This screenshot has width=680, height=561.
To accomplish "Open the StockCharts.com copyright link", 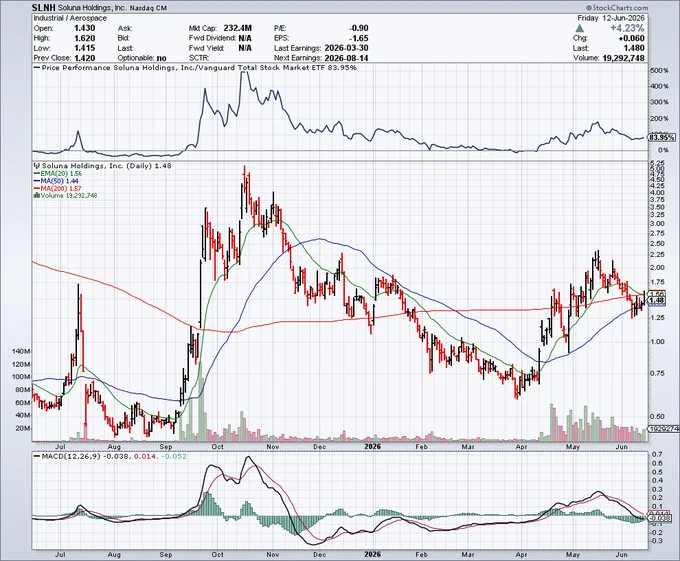I will (x=617, y=8).
